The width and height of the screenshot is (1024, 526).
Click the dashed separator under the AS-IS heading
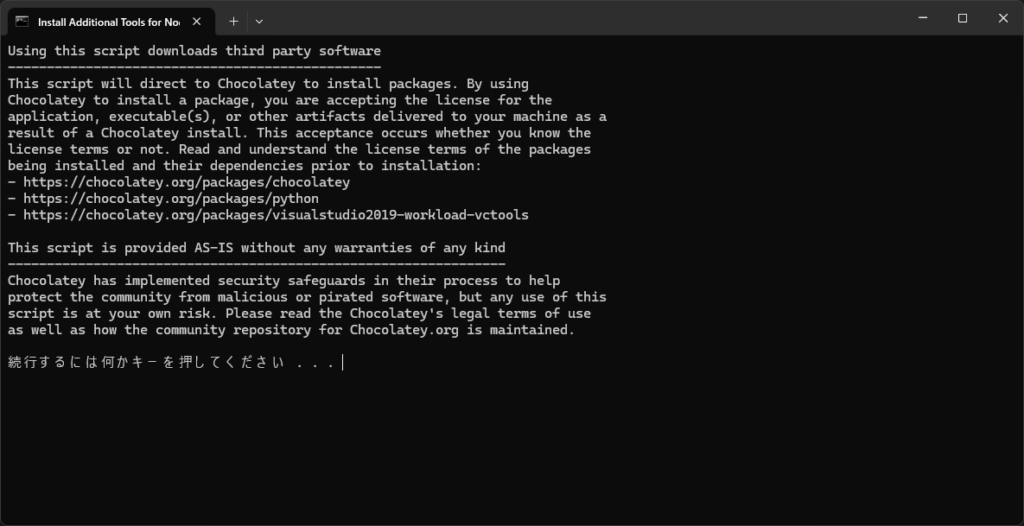257,264
